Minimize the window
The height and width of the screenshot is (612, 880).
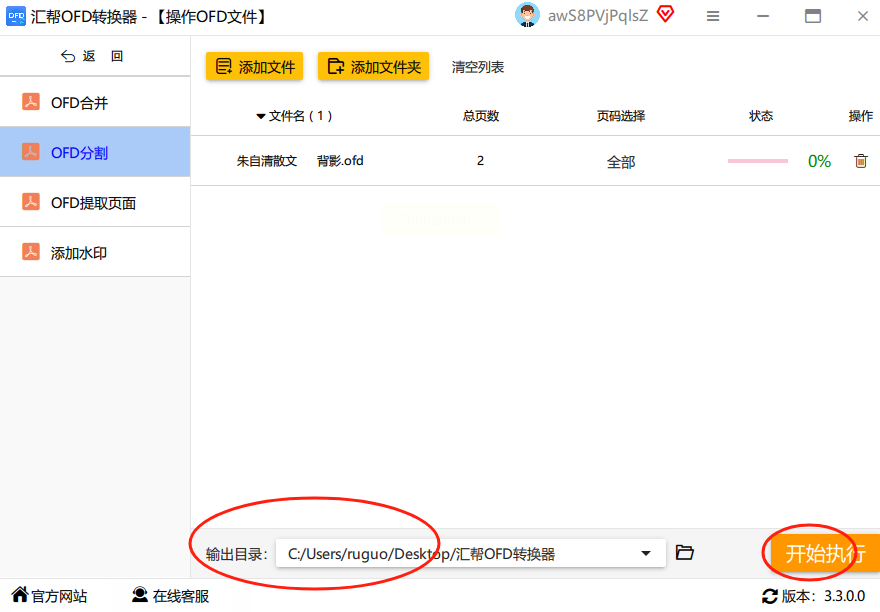pyautogui.click(x=763, y=16)
